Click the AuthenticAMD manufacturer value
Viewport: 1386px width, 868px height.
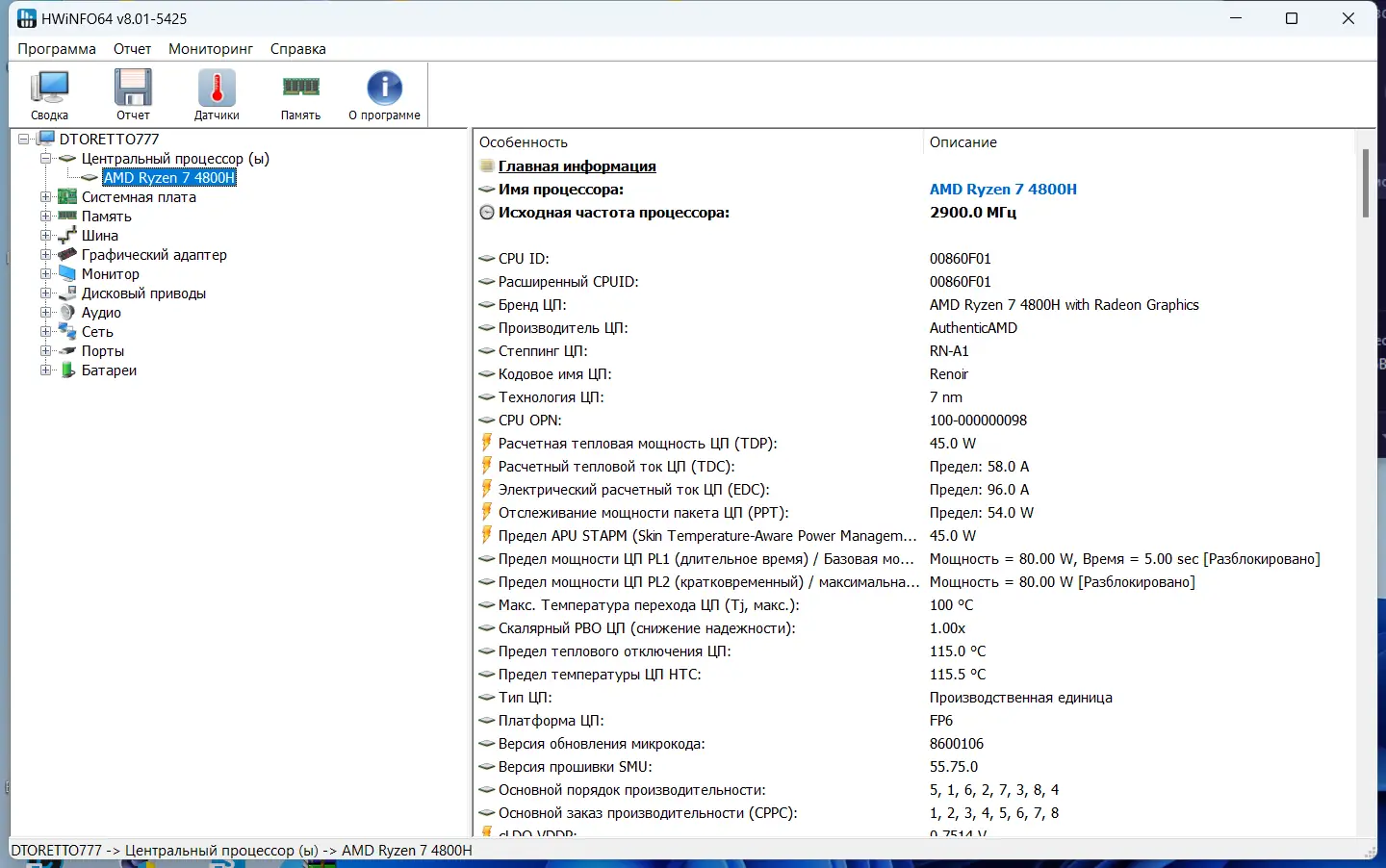point(973,328)
